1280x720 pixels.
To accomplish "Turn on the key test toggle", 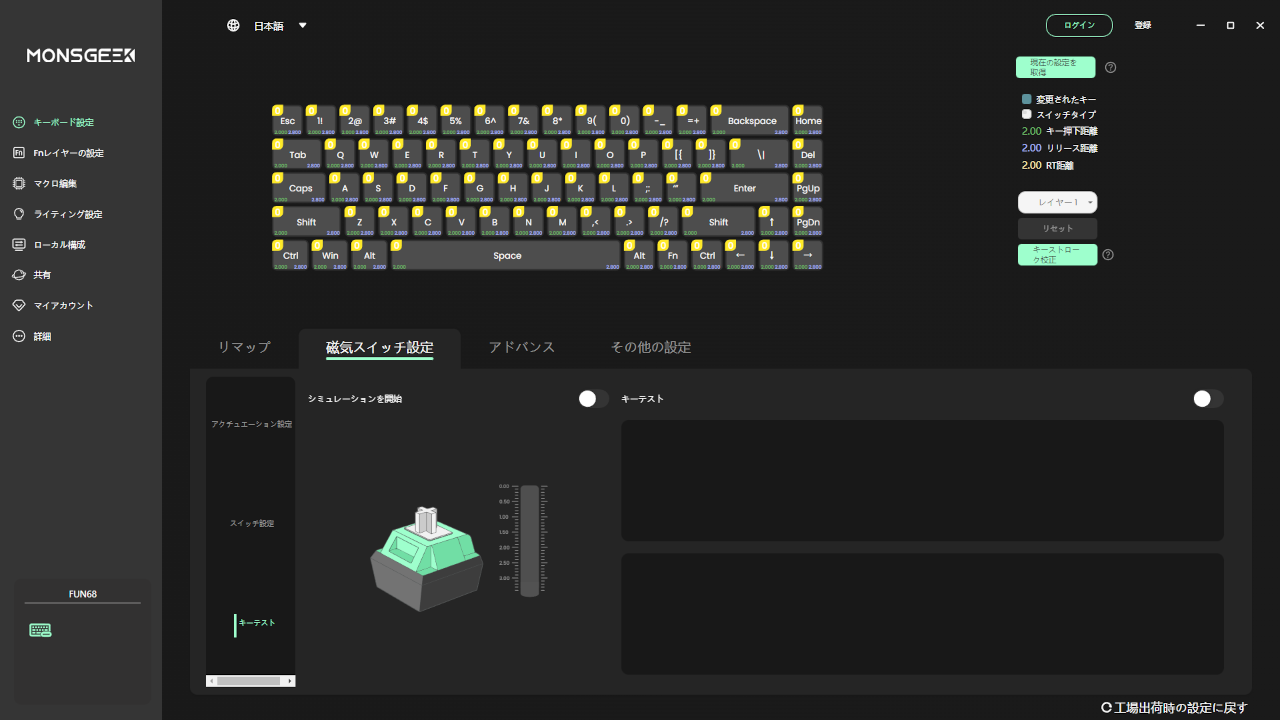I will pyautogui.click(x=1207, y=399).
